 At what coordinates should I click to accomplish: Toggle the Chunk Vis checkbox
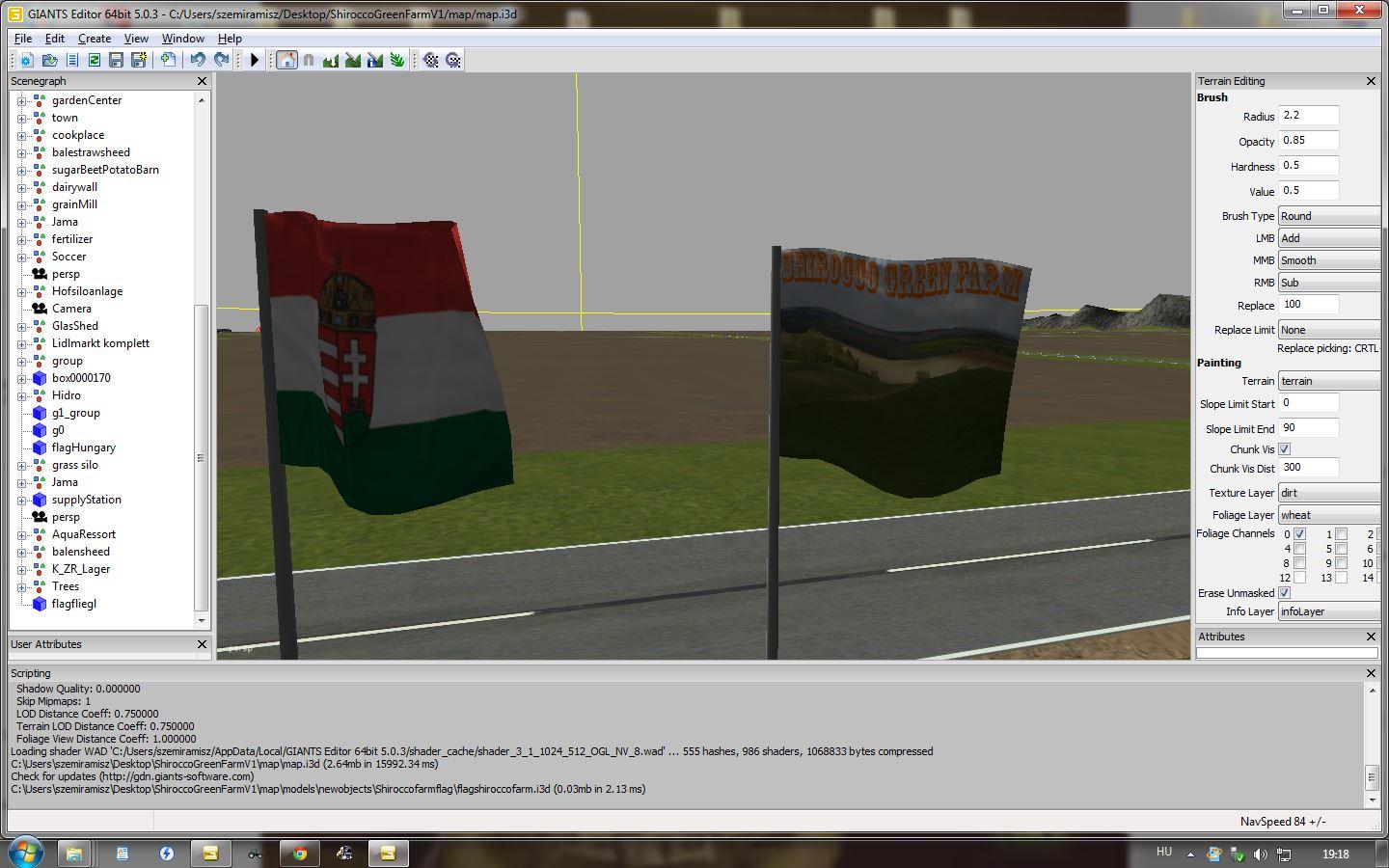click(1284, 449)
